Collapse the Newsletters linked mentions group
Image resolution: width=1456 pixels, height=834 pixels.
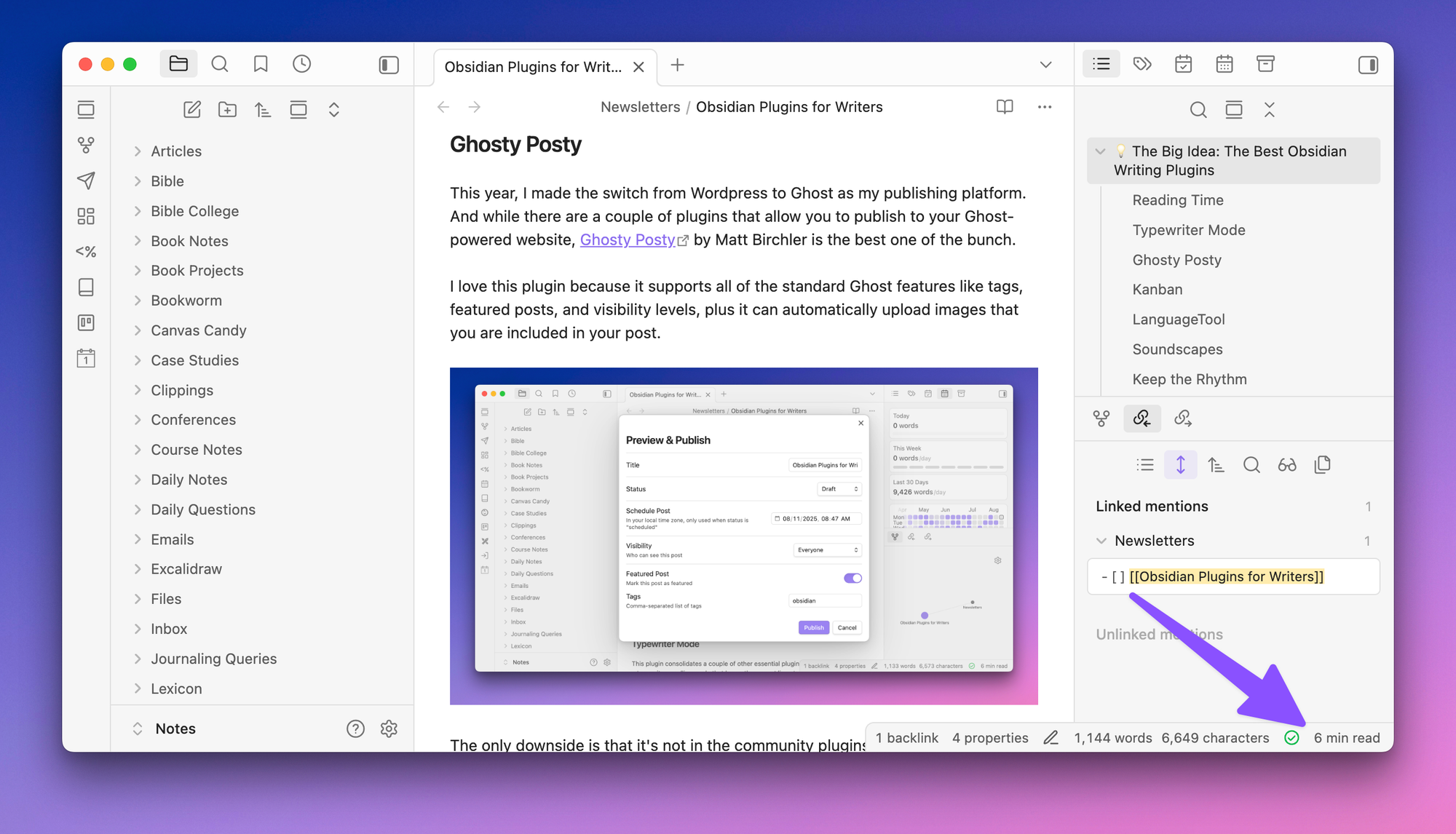point(1101,541)
